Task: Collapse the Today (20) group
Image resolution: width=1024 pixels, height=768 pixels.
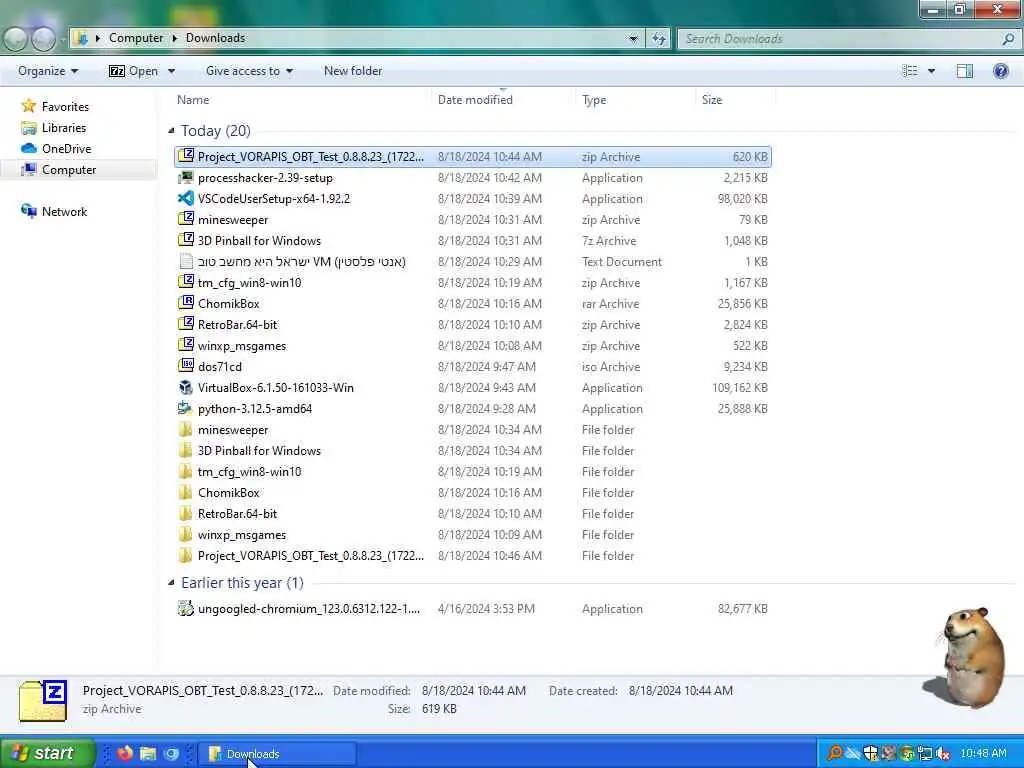Action: coord(171,131)
